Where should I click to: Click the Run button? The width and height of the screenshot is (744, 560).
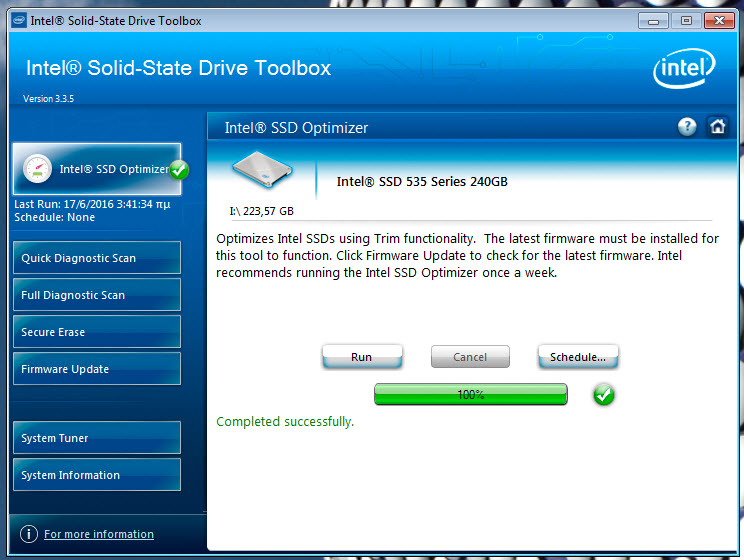click(x=362, y=357)
